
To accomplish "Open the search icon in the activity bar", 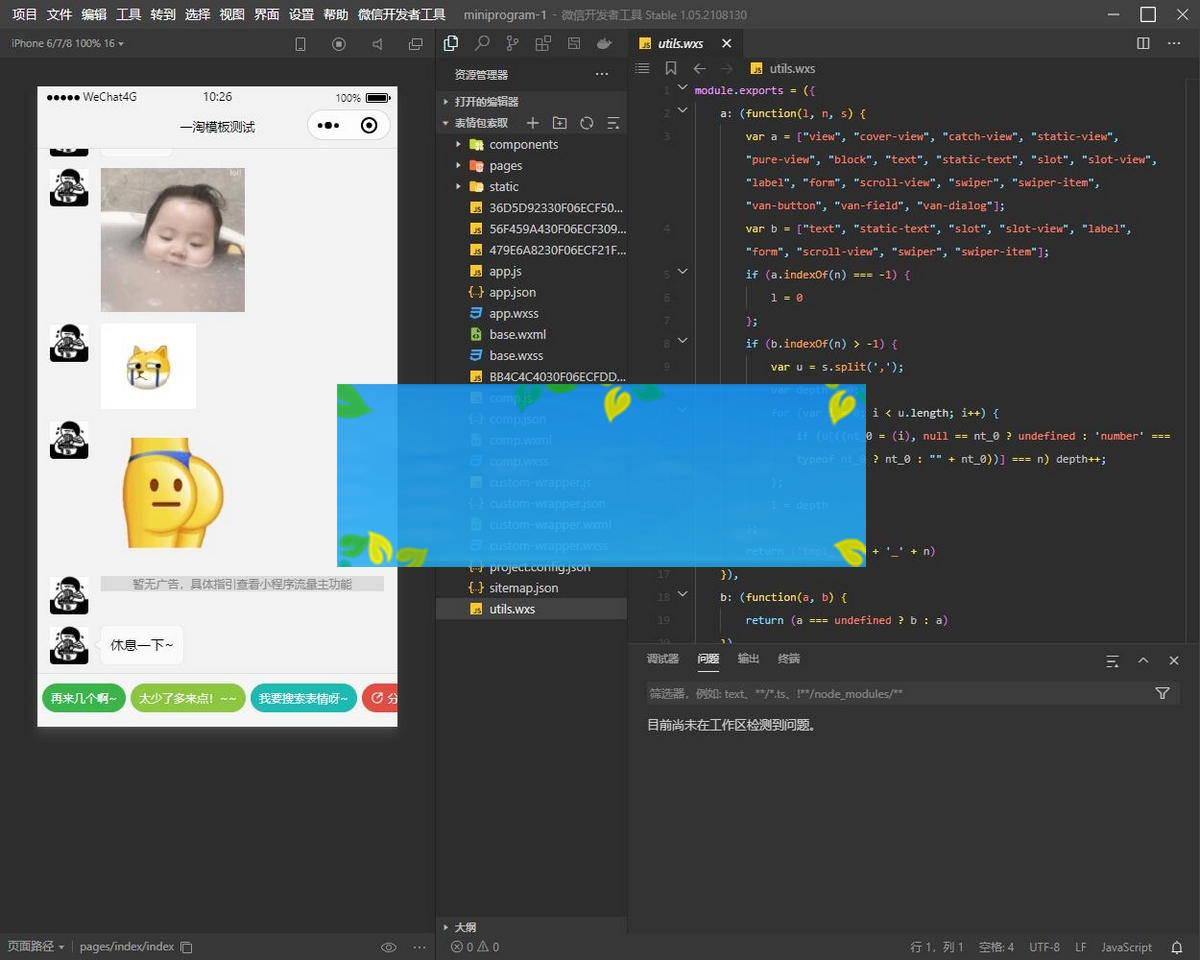I will 482,44.
